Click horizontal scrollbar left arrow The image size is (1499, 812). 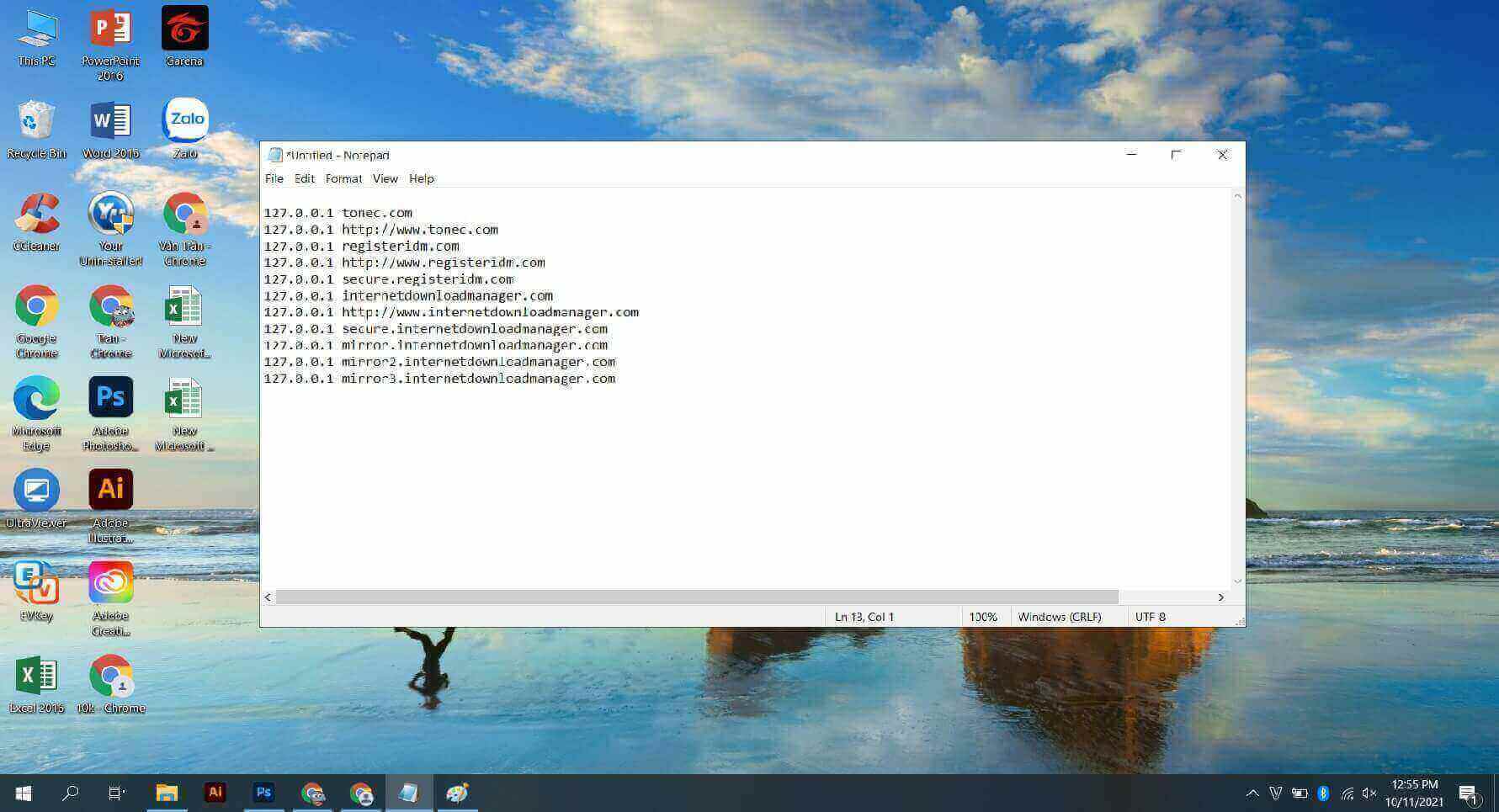[268, 597]
